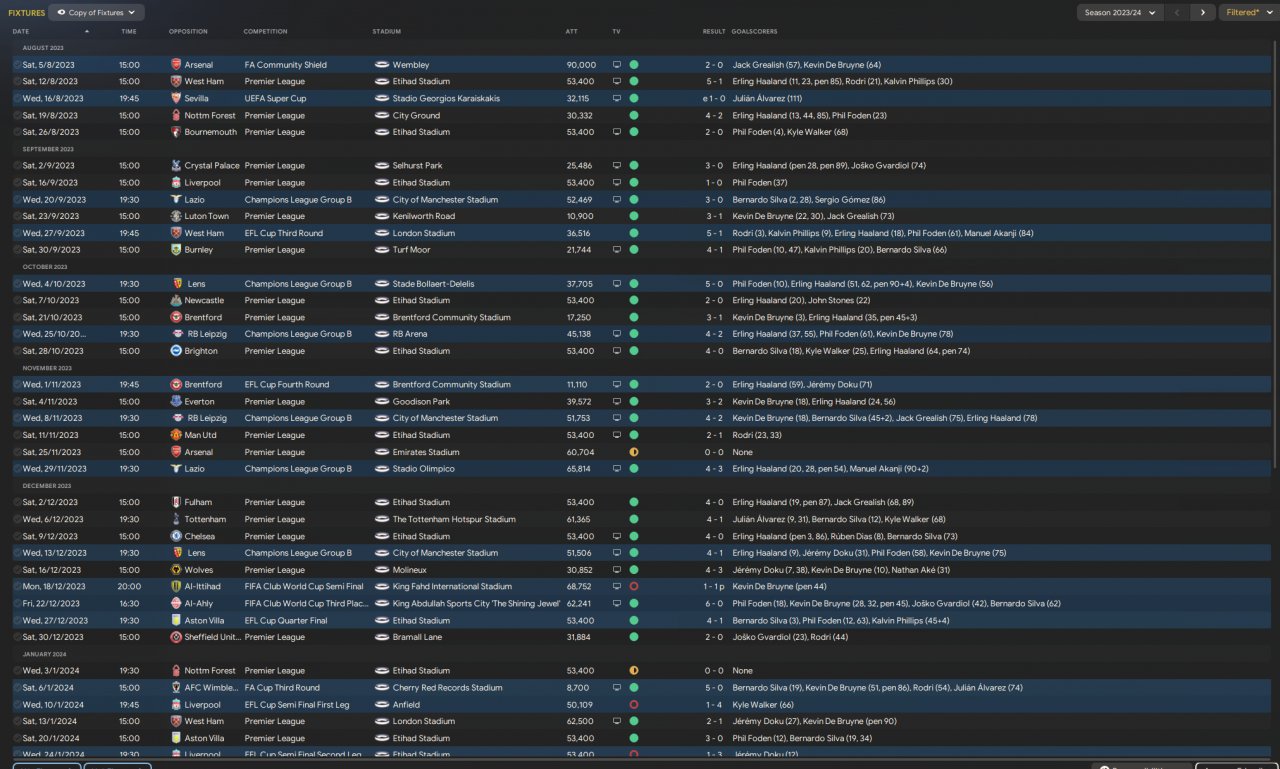Go to the previous season with the left arrow

tap(1177, 13)
